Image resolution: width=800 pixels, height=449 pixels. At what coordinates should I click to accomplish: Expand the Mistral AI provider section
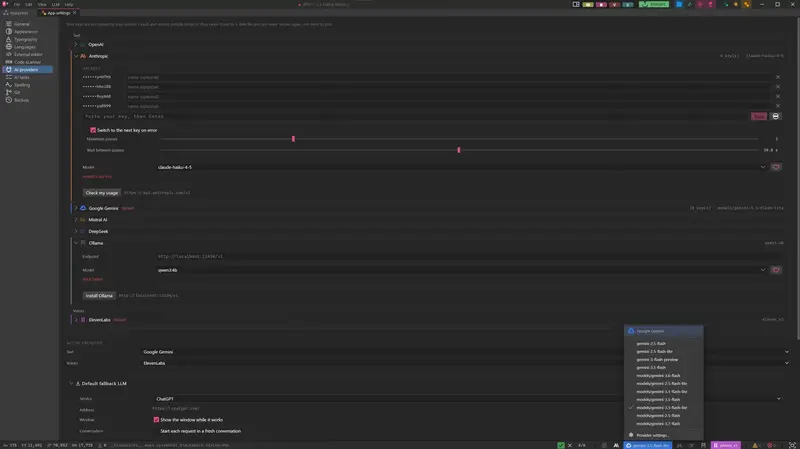click(x=76, y=220)
